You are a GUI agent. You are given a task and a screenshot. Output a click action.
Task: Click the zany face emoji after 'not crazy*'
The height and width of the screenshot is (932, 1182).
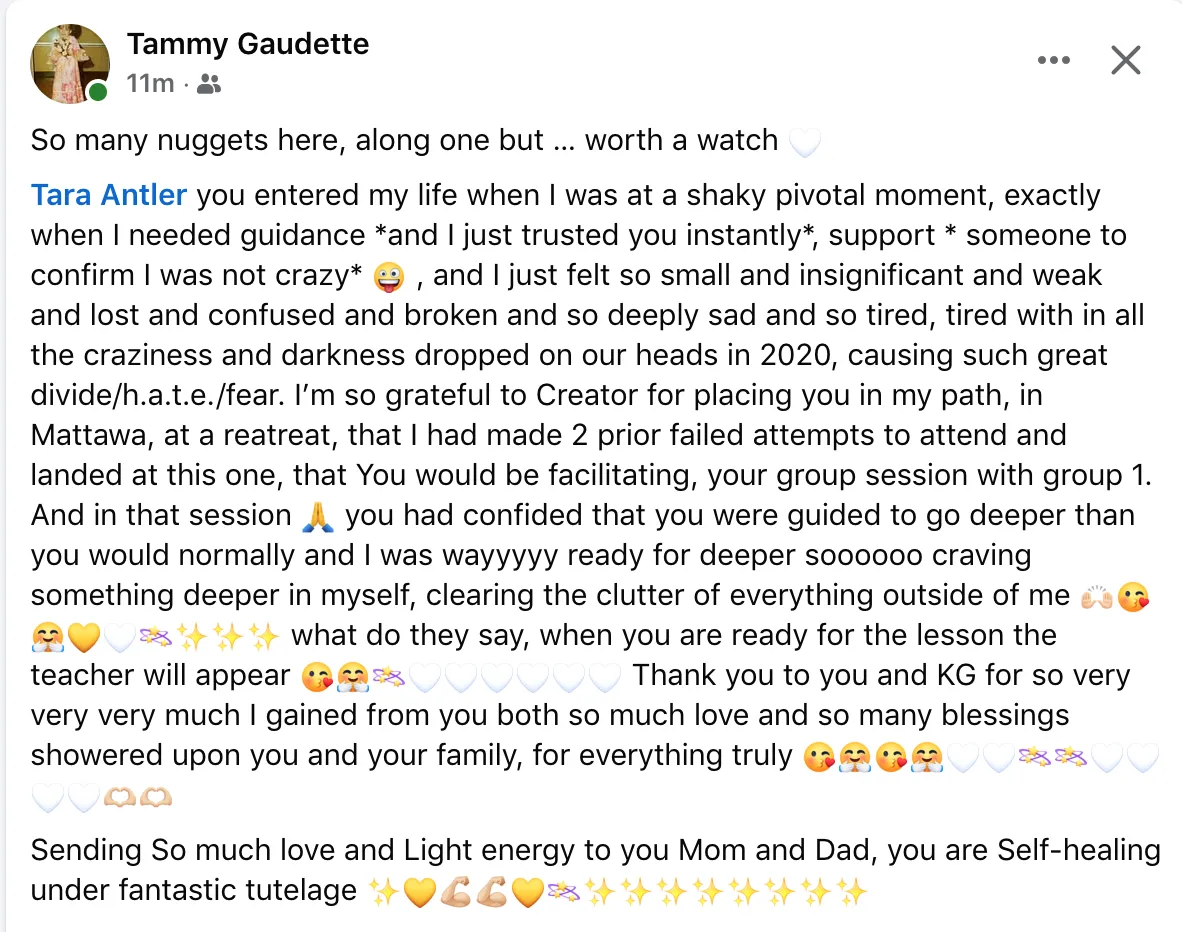[x=389, y=277]
